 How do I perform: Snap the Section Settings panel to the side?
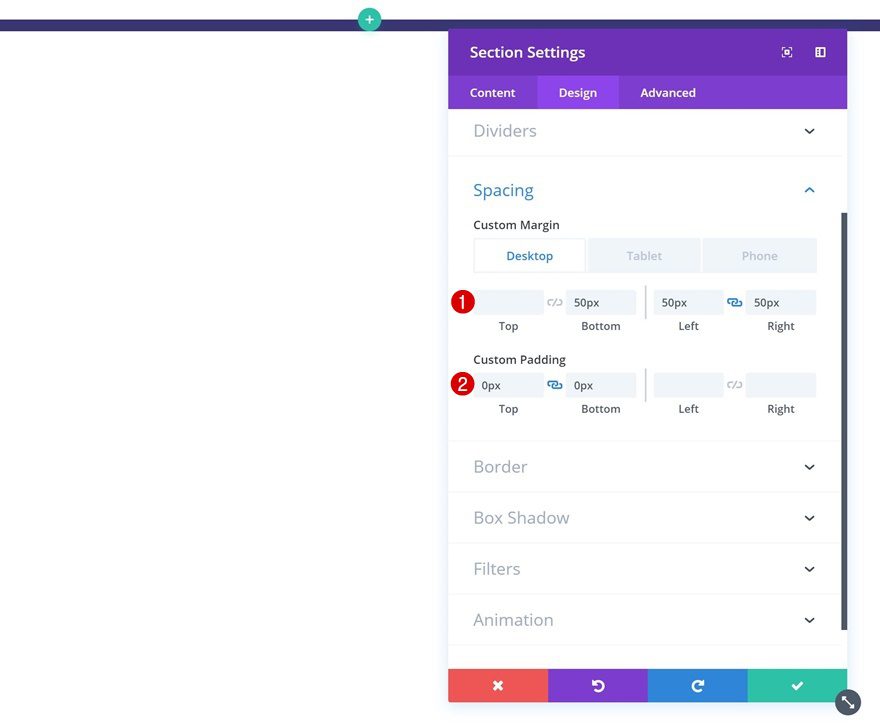pos(820,52)
